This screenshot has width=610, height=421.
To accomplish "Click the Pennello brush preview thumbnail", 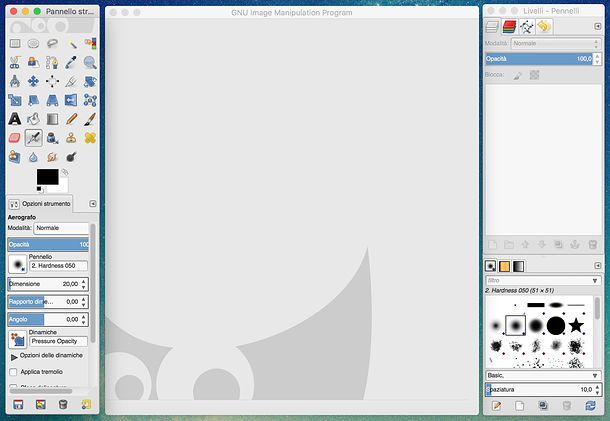I will [x=18, y=264].
